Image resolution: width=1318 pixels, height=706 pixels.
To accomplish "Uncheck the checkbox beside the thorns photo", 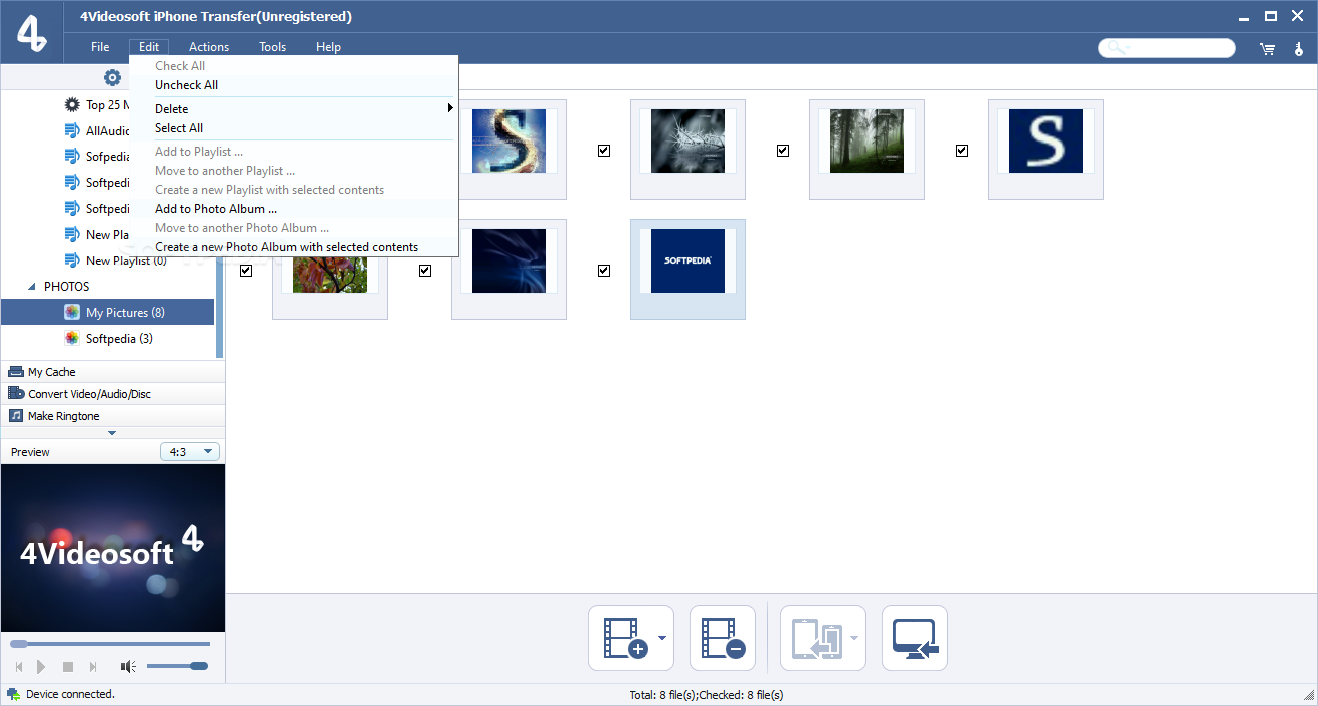I will pyautogui.click(x=604, y=151).
